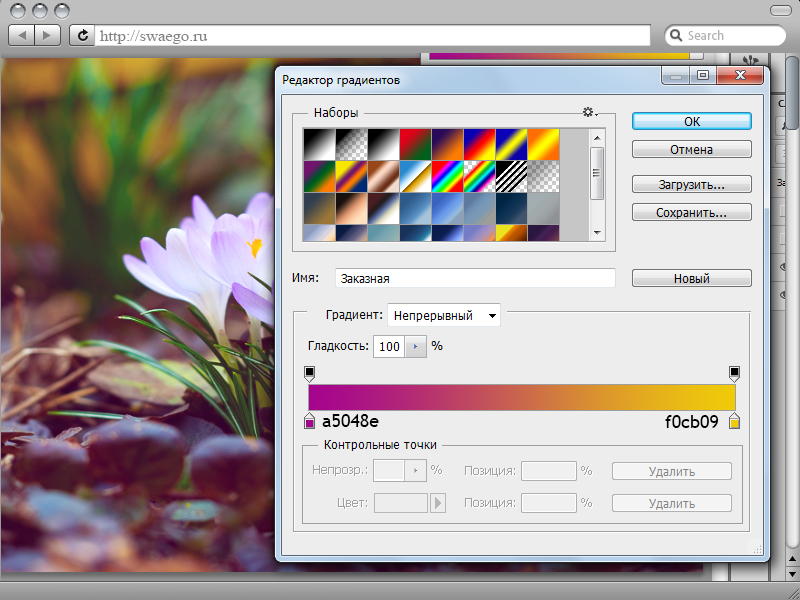Select the full rainbow spectrum preset
The height and width of the screenshot is (600, 800).
coord(447,177)
